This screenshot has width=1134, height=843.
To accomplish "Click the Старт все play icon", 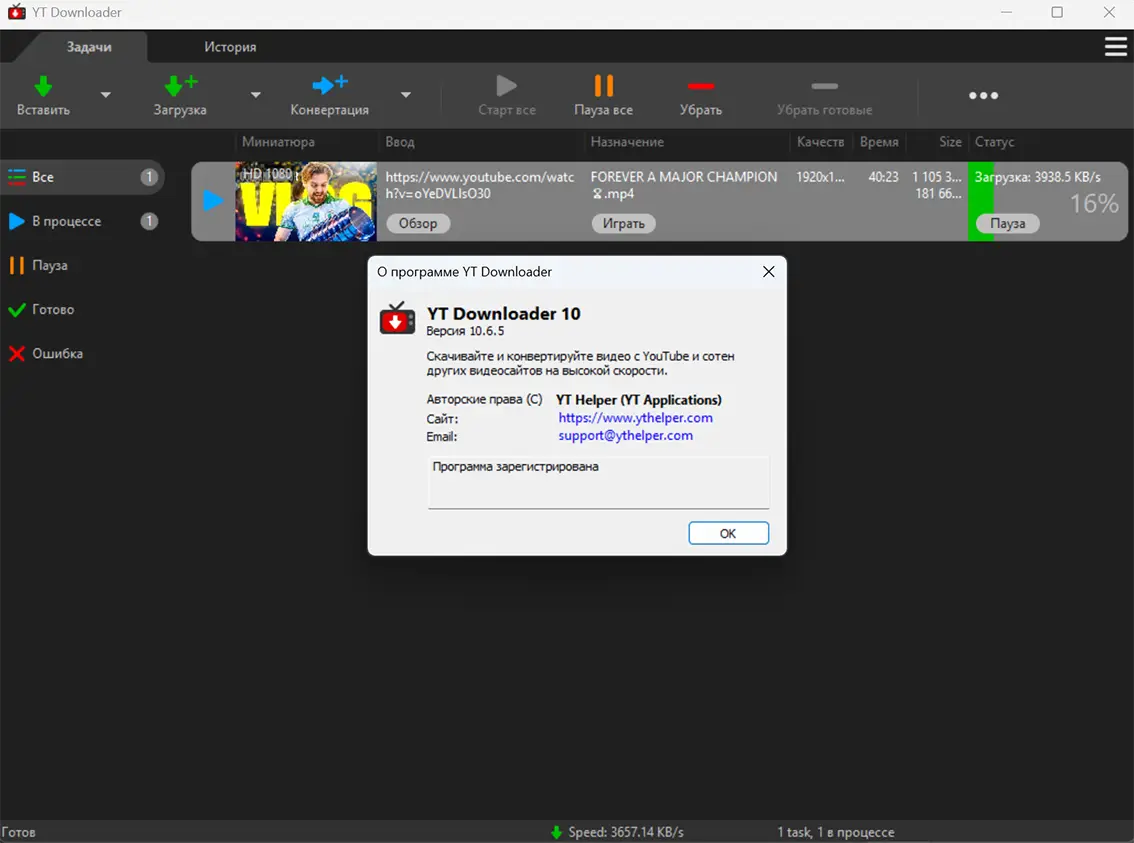I will pos(506,86).
